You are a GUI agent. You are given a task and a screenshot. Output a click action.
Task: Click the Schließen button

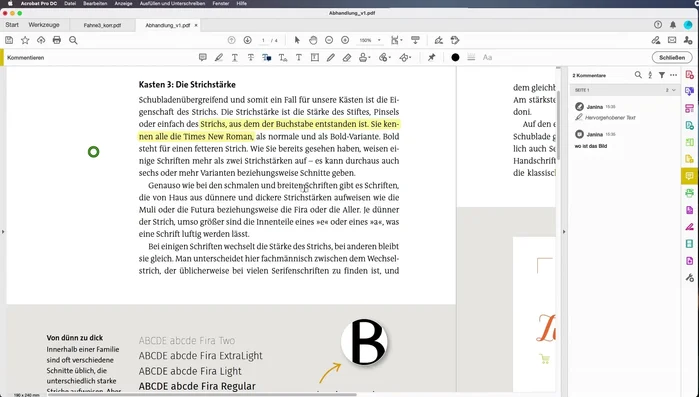point(672,57)
